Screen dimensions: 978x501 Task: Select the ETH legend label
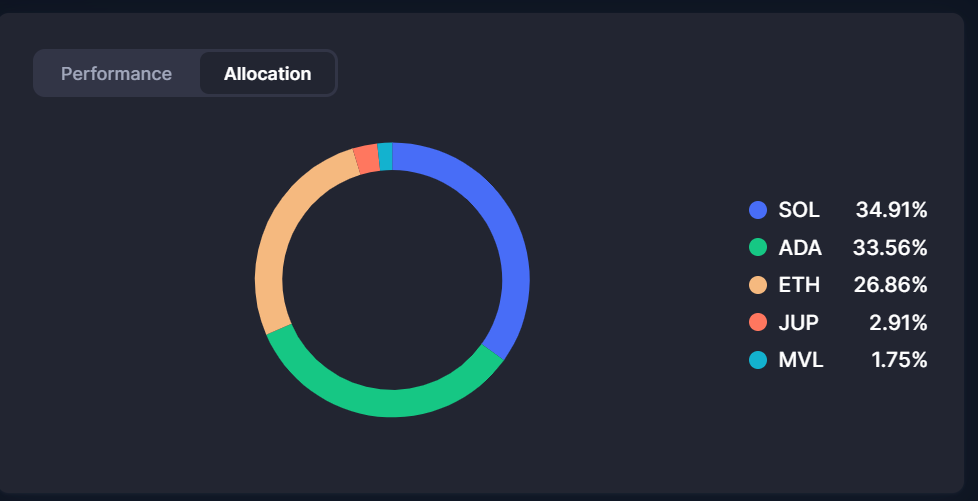click(799, 285)
